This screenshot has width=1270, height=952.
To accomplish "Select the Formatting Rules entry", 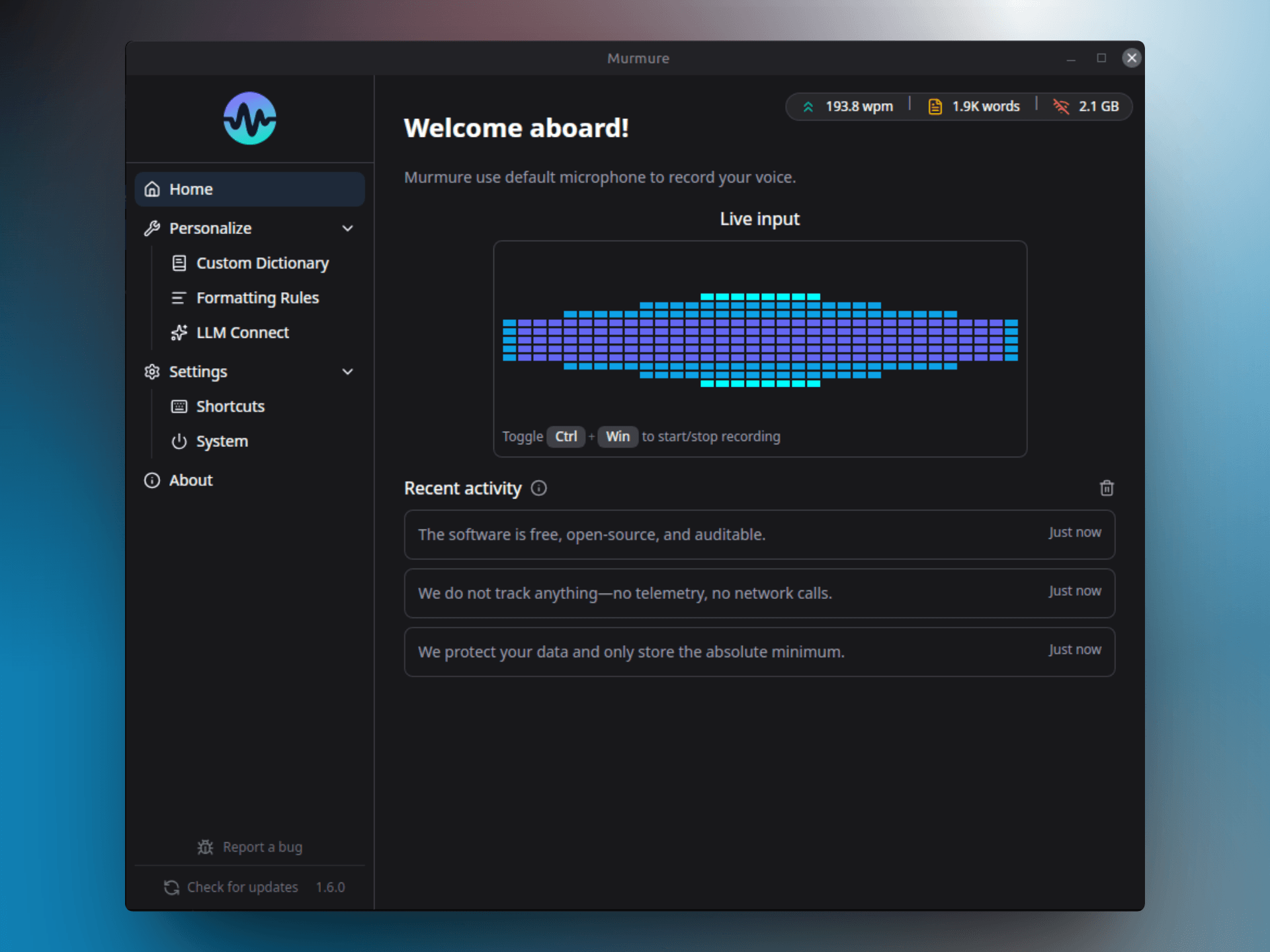I will click(257, 297).
